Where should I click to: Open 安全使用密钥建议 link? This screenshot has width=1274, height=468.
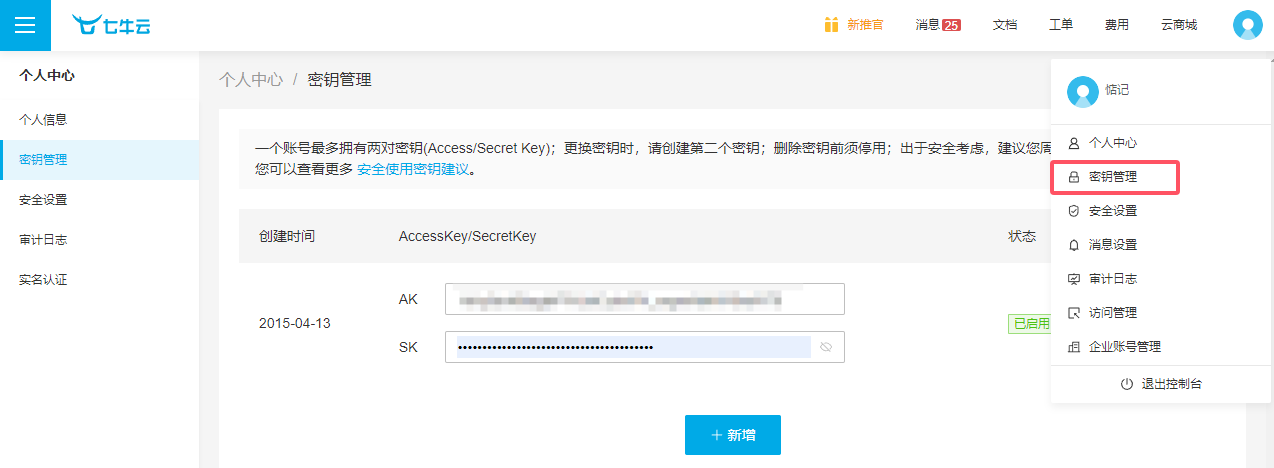tap(413, 169)
